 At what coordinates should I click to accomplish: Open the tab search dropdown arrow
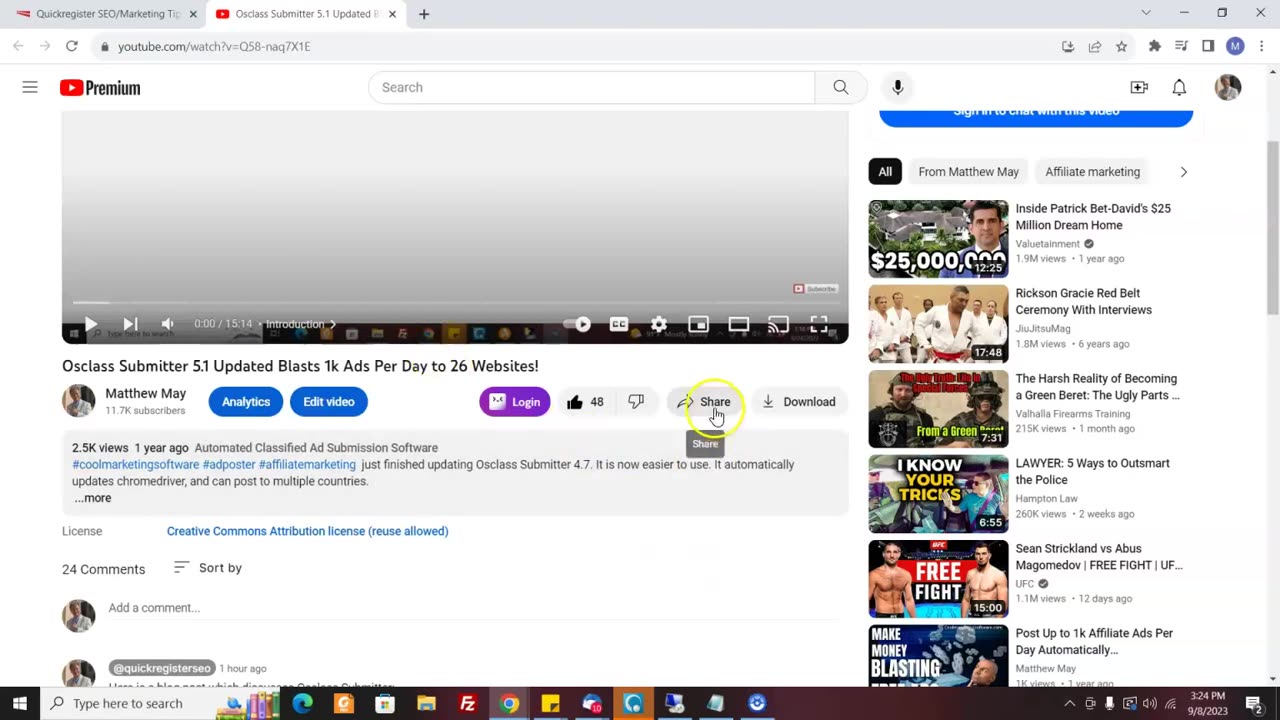point(1146,13)
